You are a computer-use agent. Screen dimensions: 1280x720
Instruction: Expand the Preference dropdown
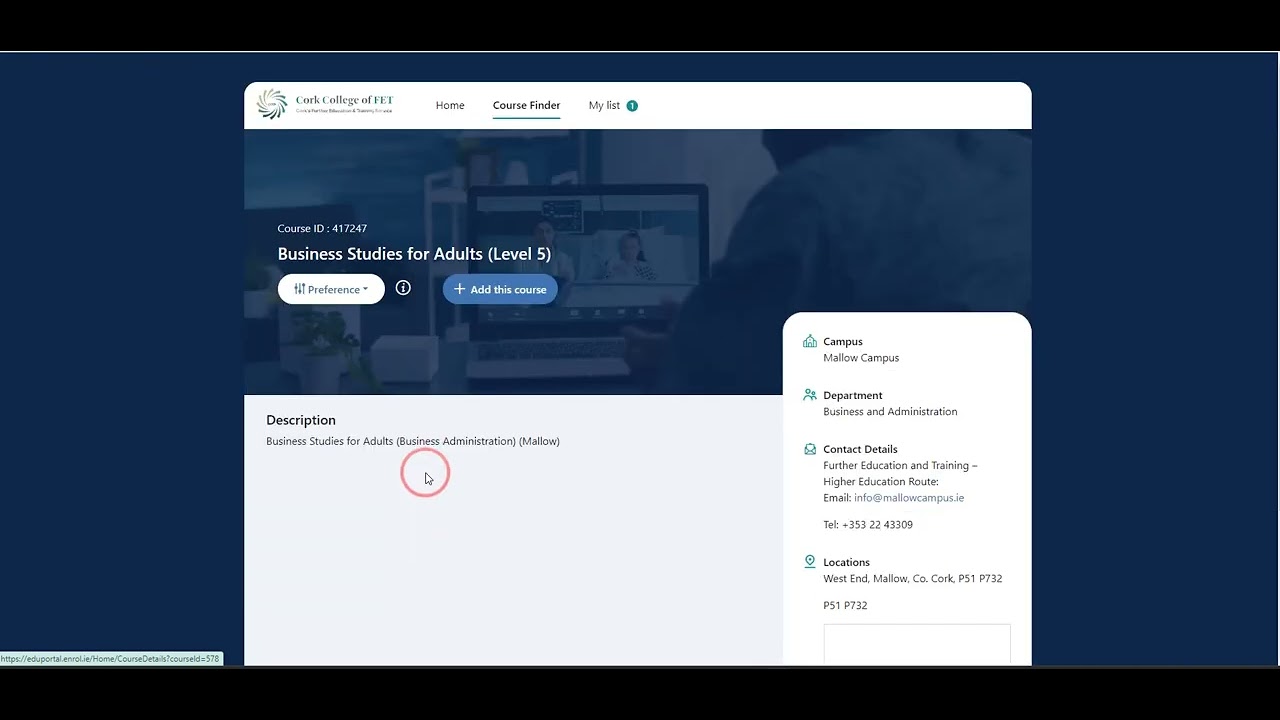[331, 289]
